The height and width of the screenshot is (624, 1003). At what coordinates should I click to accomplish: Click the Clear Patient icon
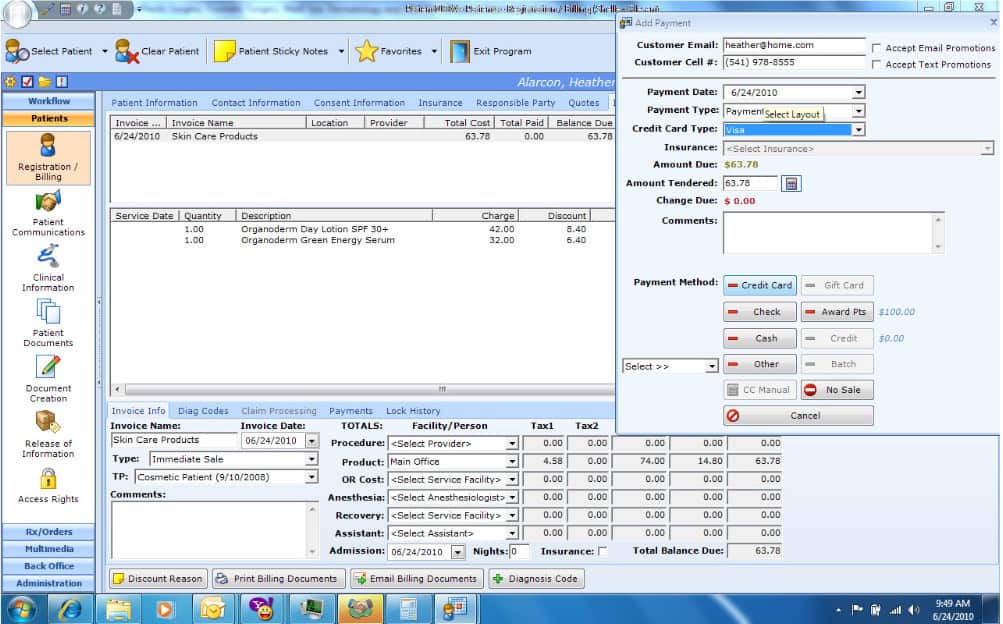coord(126,51)
